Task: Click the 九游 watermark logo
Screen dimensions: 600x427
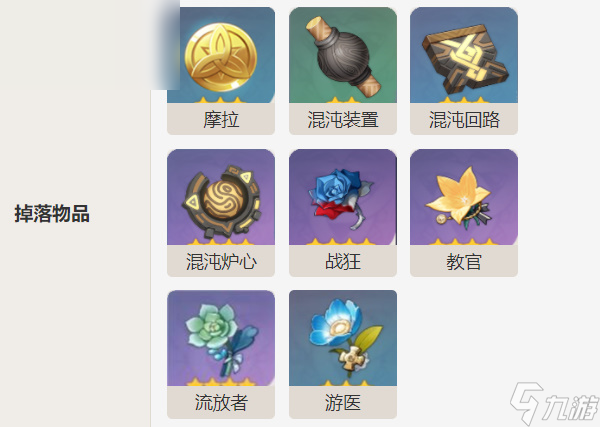Action: [x=554, y=403]
